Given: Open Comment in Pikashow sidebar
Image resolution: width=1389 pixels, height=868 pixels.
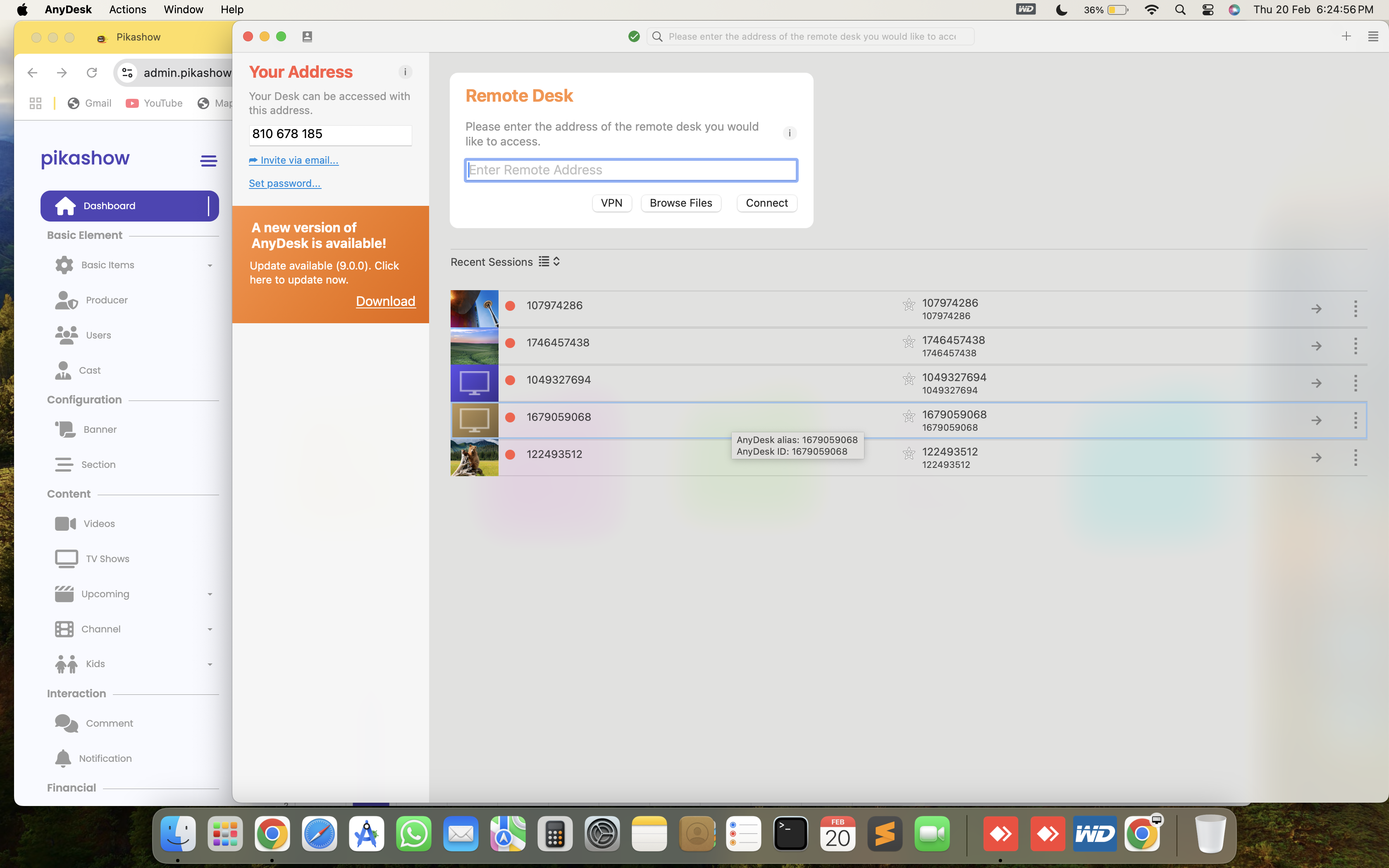Looking at the screenshot, I should (x=94, y=723).
